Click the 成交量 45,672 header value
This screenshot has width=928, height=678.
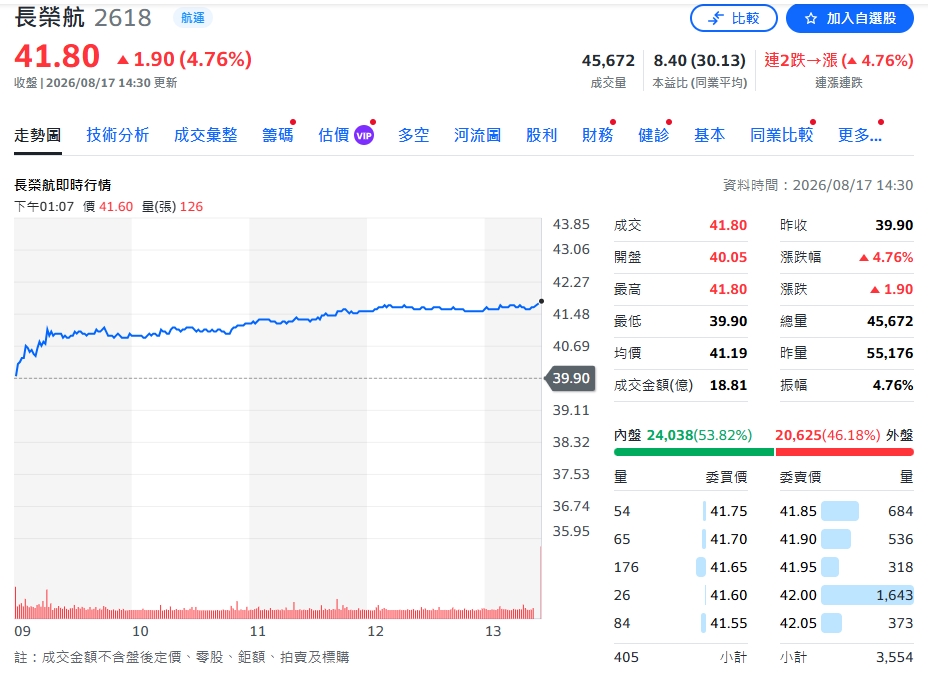(x=608, y=60)
